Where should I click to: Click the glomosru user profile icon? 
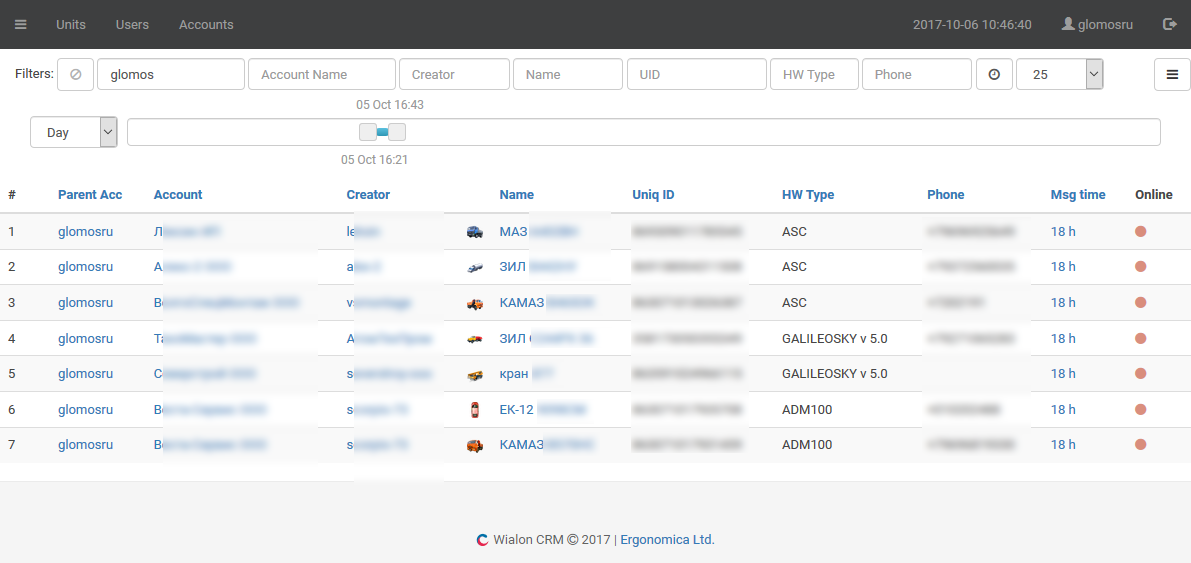1068,24
